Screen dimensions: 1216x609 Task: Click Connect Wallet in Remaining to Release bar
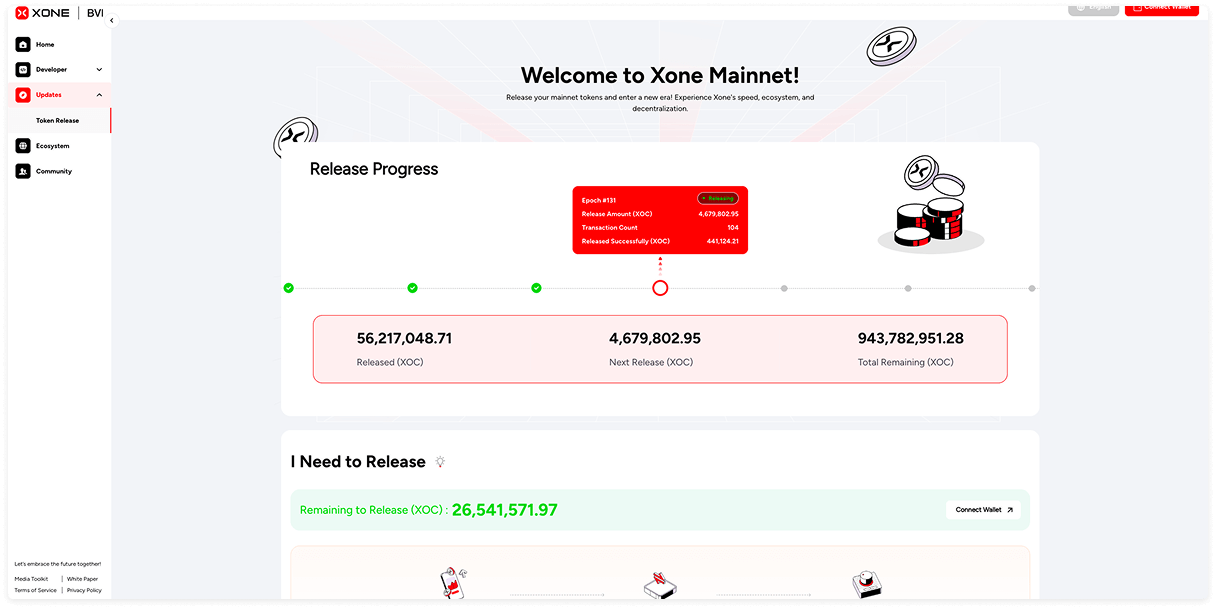(x=983, y=510)
